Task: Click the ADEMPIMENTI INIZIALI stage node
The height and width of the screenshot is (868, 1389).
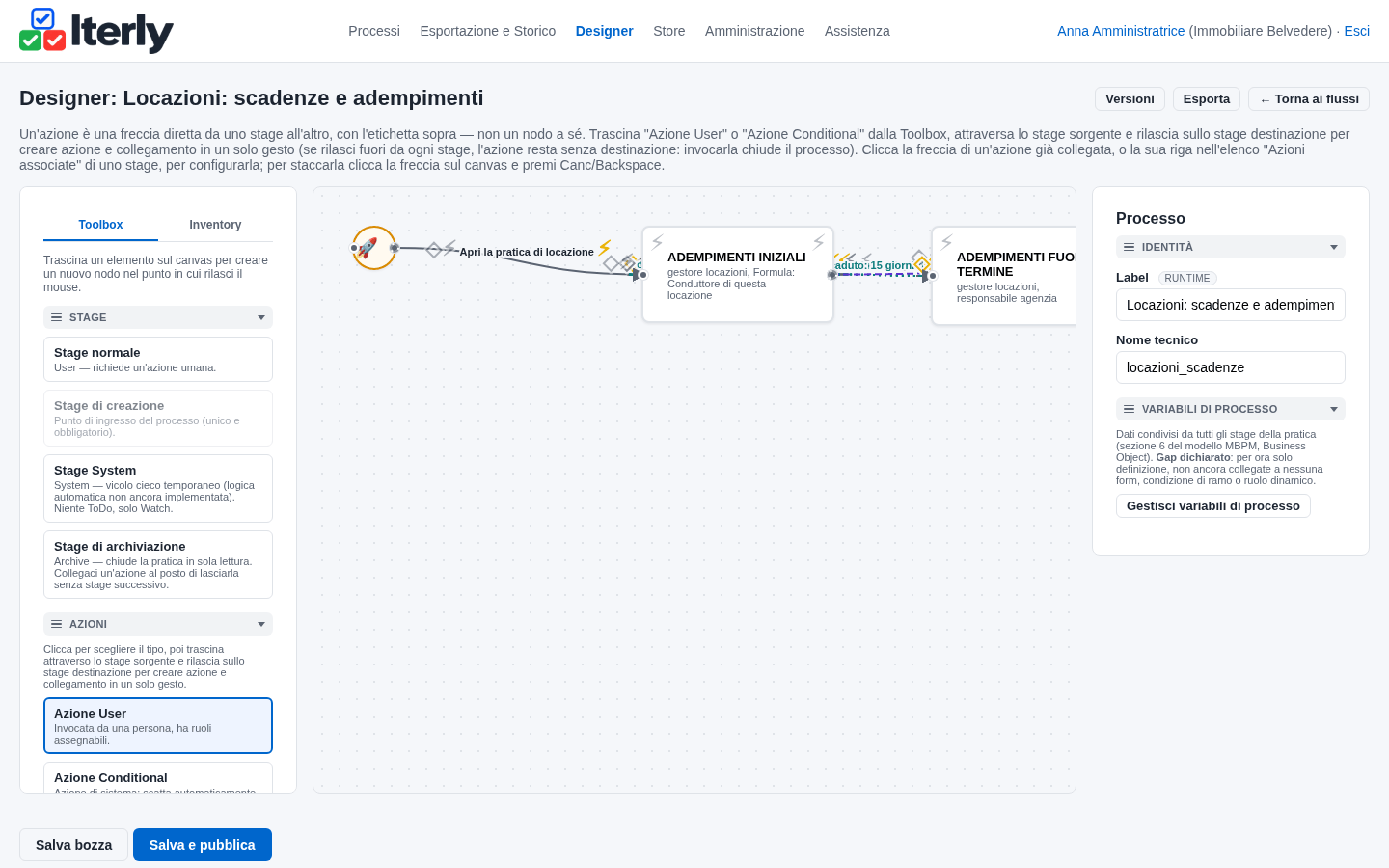Action: [x=738, y=275]
